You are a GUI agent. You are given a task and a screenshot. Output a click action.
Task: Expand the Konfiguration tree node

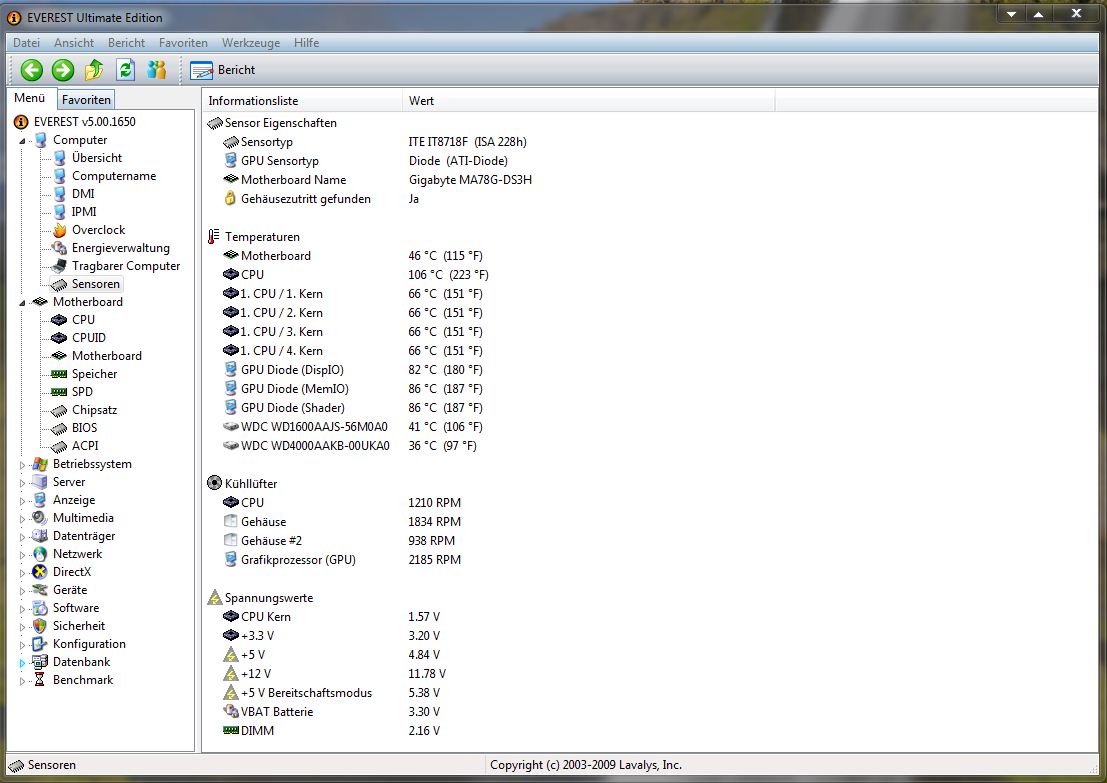22,645
